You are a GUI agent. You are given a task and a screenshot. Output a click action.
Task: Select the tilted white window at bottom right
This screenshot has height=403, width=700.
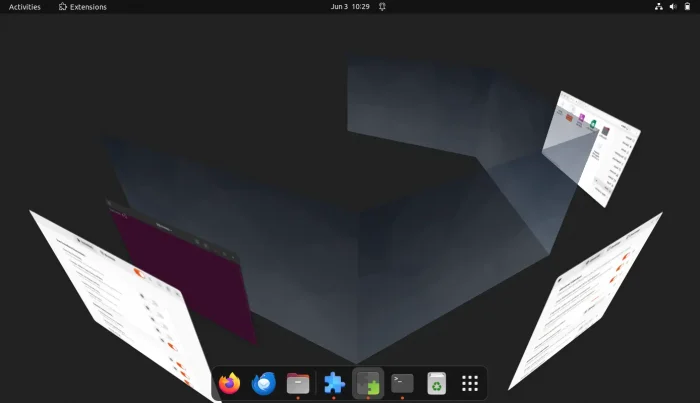(x=590, y=300)
